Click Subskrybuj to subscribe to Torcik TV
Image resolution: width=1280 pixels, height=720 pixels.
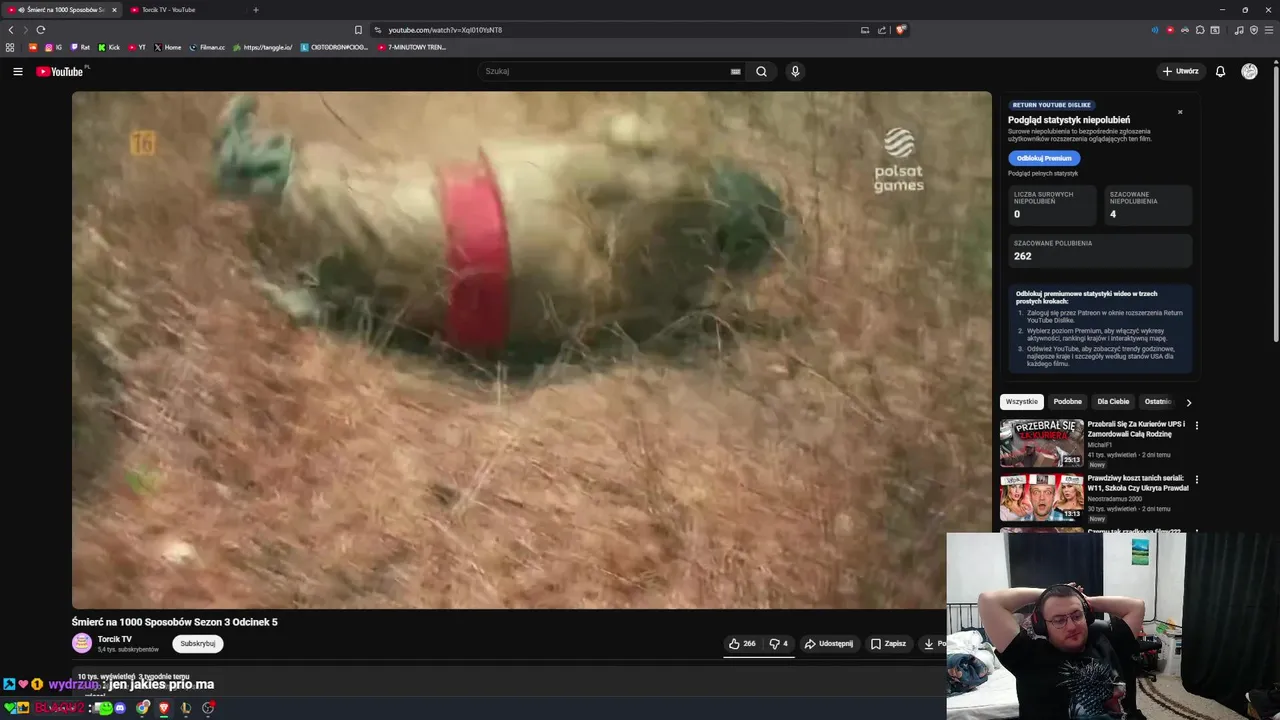tap(197, 644)
